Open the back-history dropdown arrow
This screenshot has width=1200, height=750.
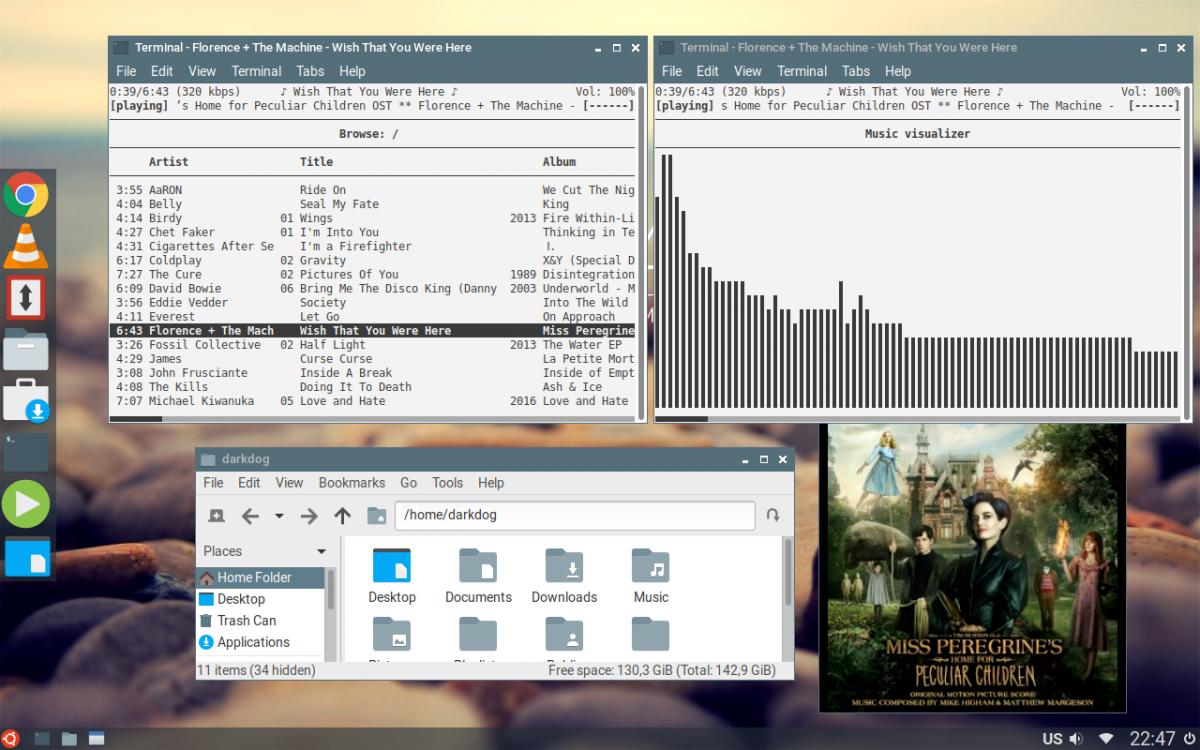279,516
